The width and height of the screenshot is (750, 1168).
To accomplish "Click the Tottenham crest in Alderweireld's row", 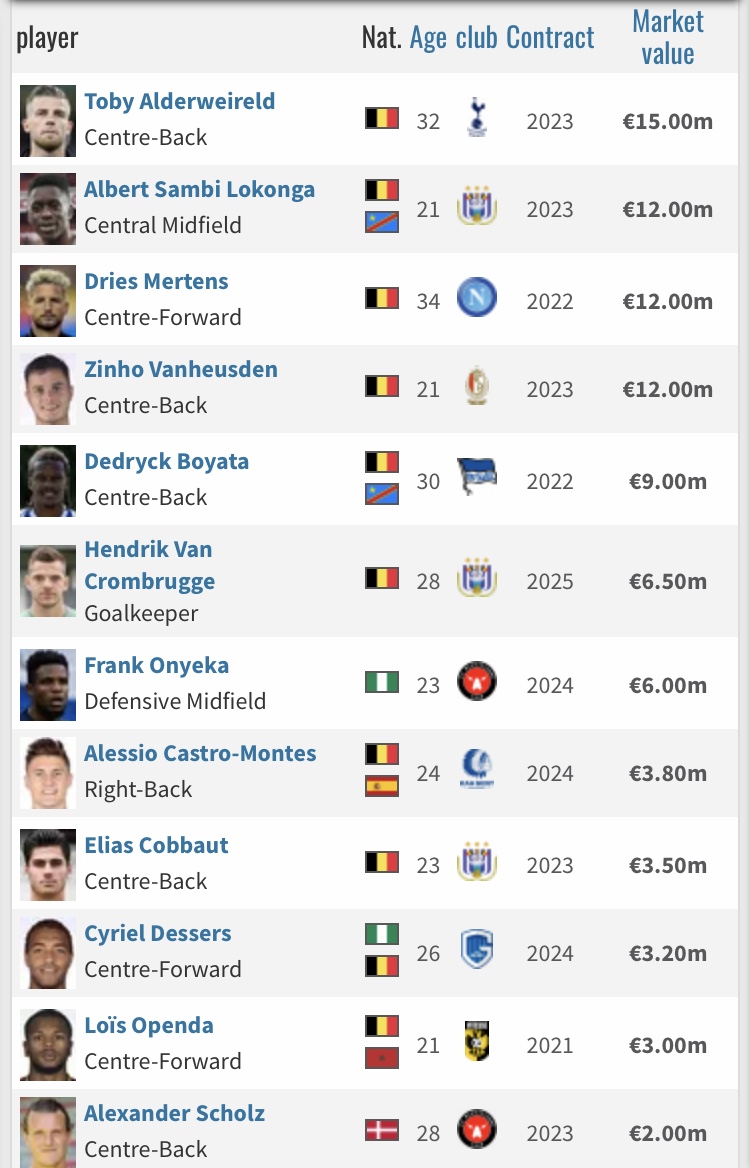I will click(x=477, y=120).
